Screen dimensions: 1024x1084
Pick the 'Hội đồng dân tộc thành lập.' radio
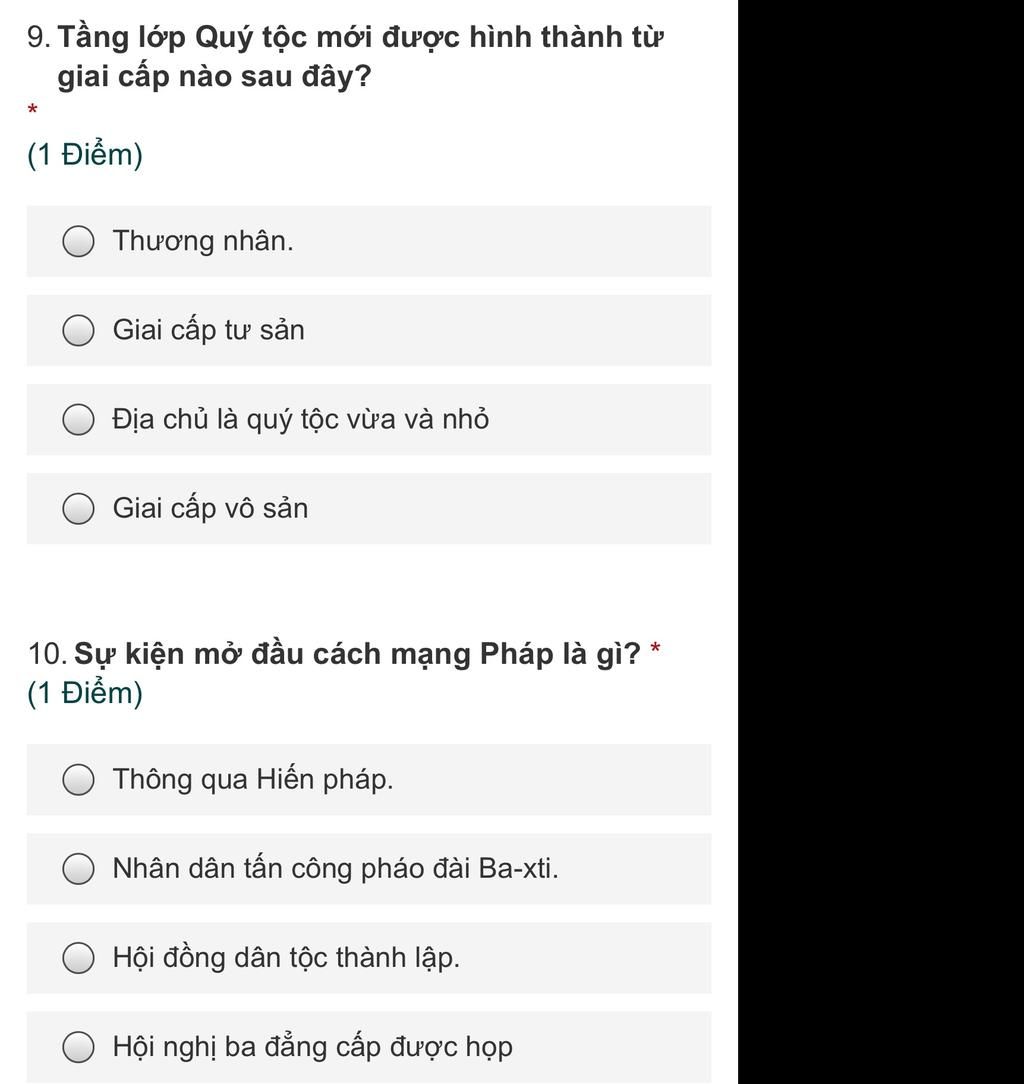(x=78, y=958)
